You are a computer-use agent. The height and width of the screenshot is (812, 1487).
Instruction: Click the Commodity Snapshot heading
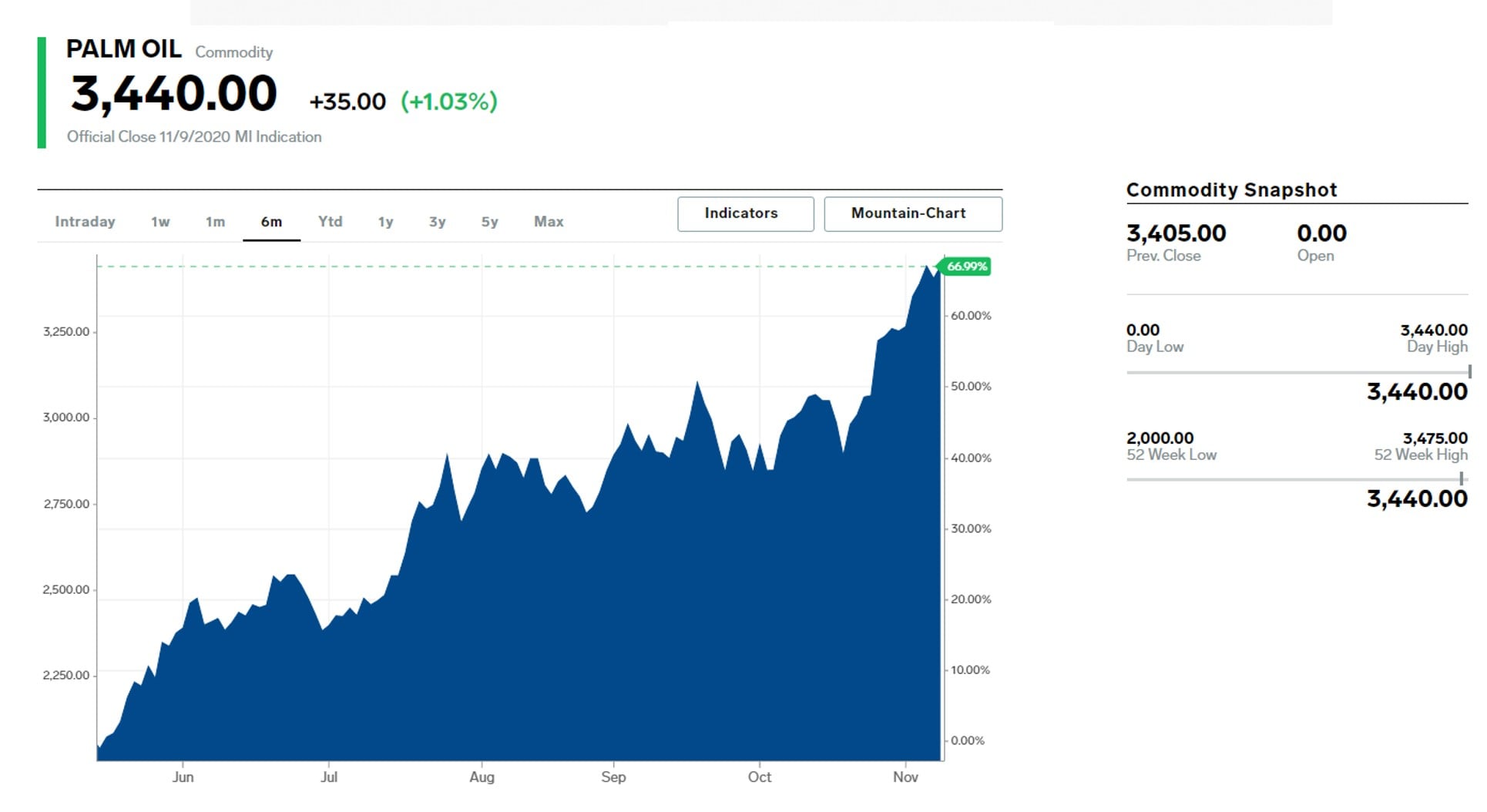[1231, 190]
